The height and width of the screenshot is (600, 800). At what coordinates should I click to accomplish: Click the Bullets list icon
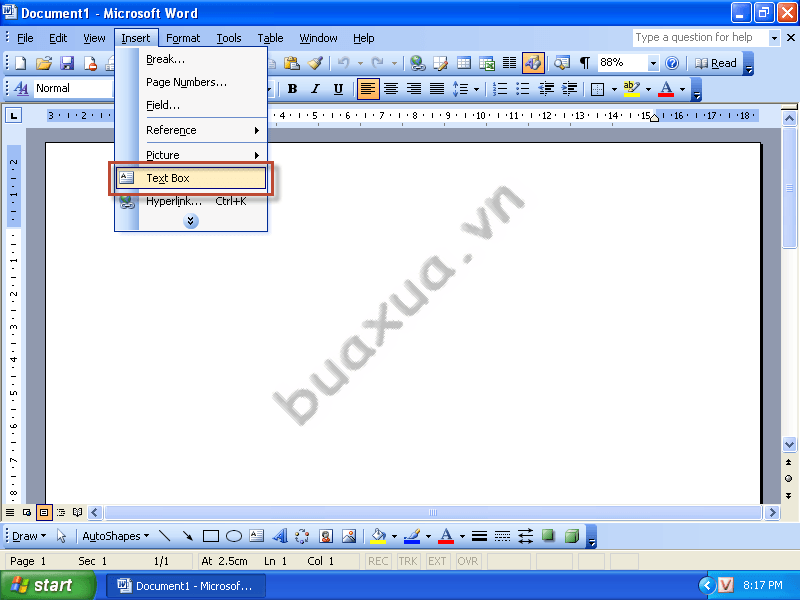point(522,89)
